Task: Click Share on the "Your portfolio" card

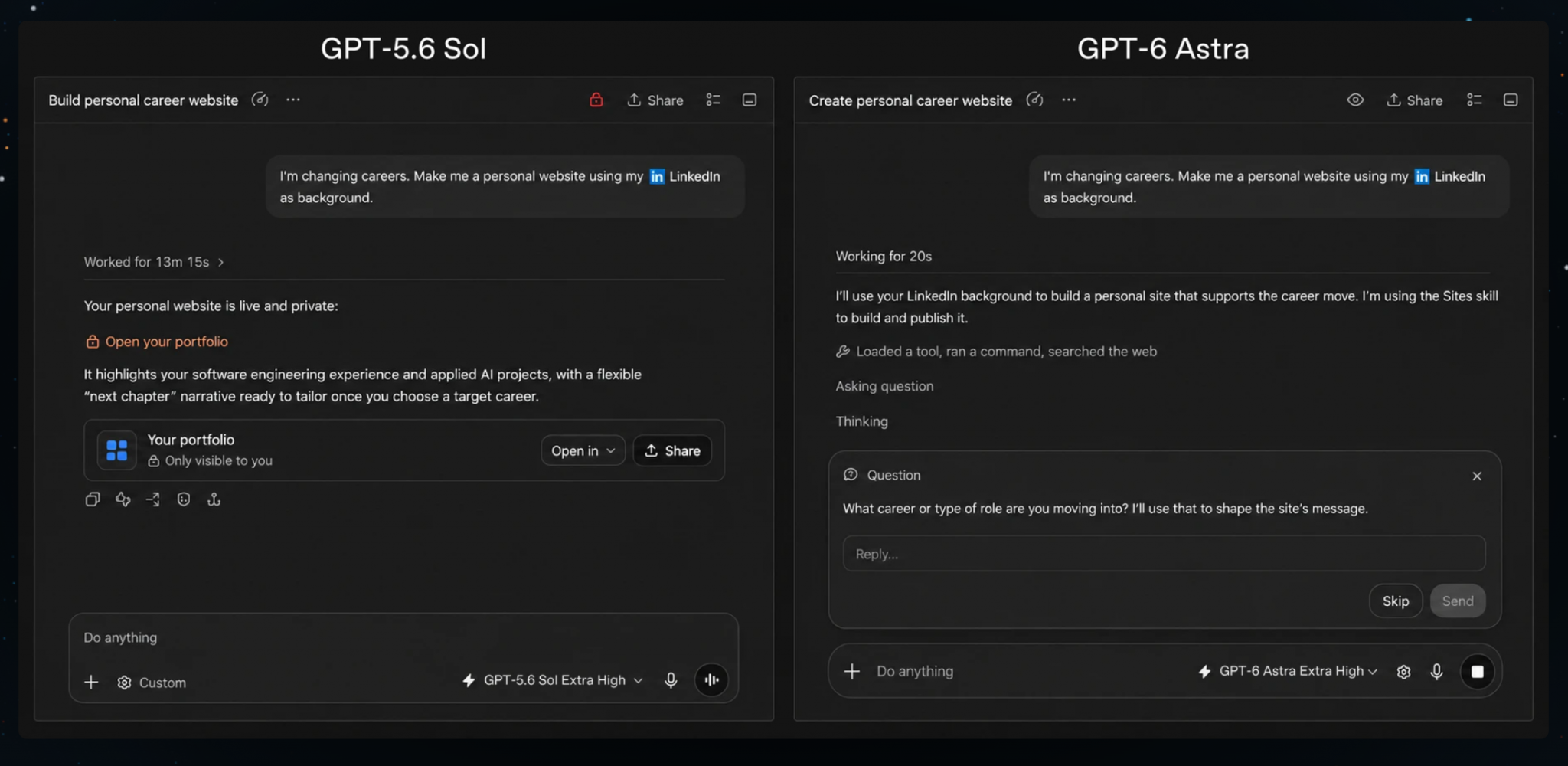Action: pyautogui.click(x=672, y=450)
